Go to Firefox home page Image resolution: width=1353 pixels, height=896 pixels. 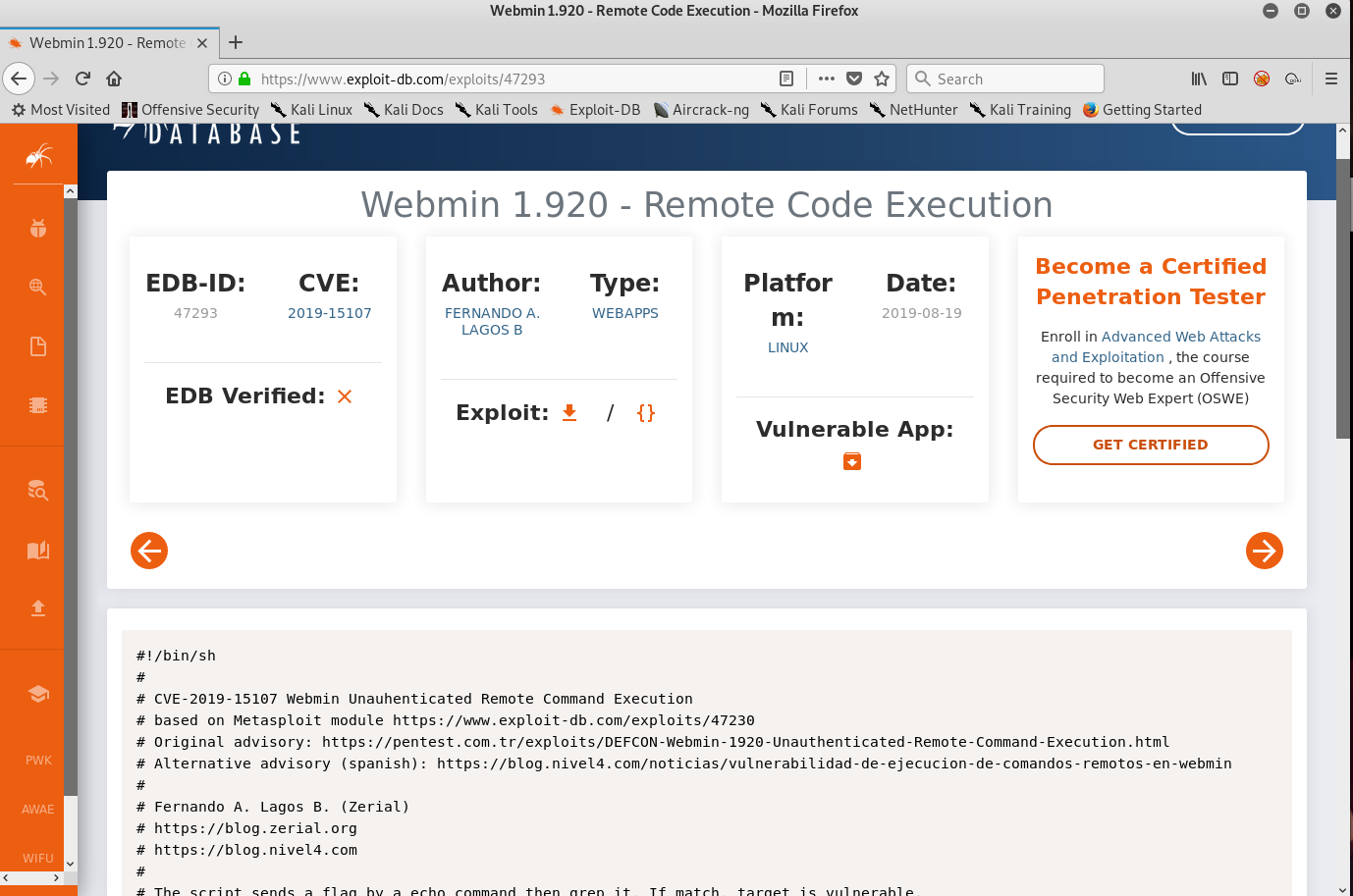click(x=114, y=79)
